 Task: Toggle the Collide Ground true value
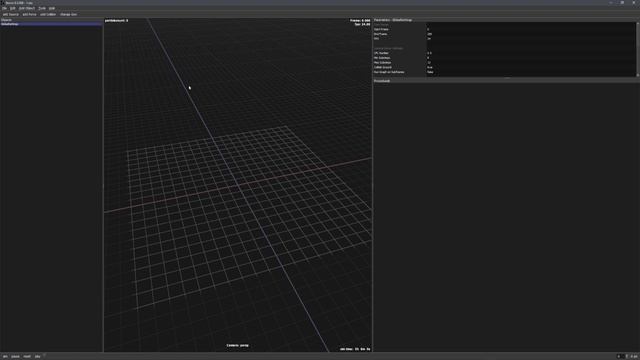pyautogui.click(x=531, y=67)
